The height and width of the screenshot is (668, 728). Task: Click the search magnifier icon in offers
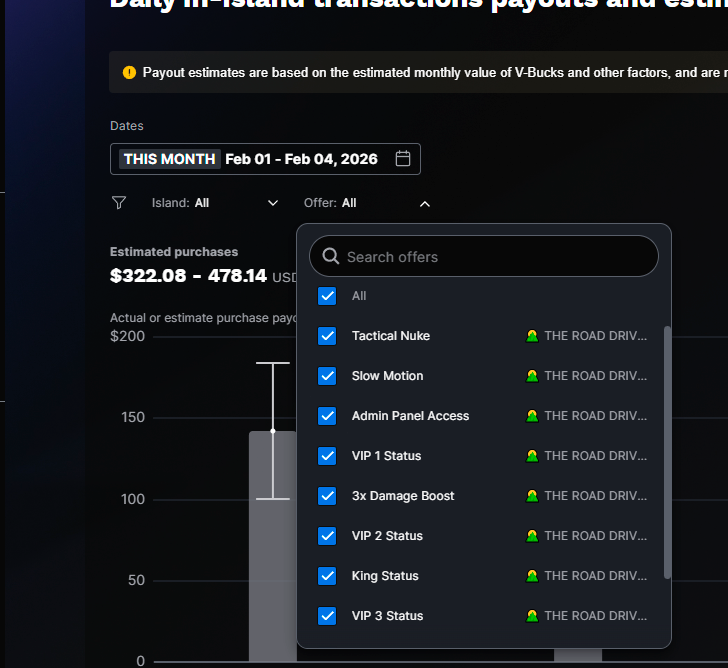coord(331,256)
